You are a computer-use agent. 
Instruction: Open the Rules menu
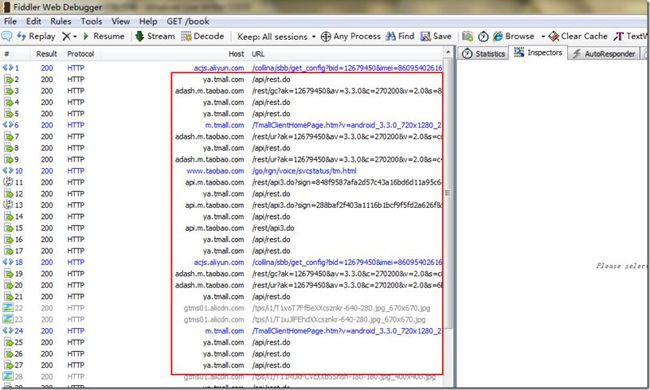[x=61, y=21]
